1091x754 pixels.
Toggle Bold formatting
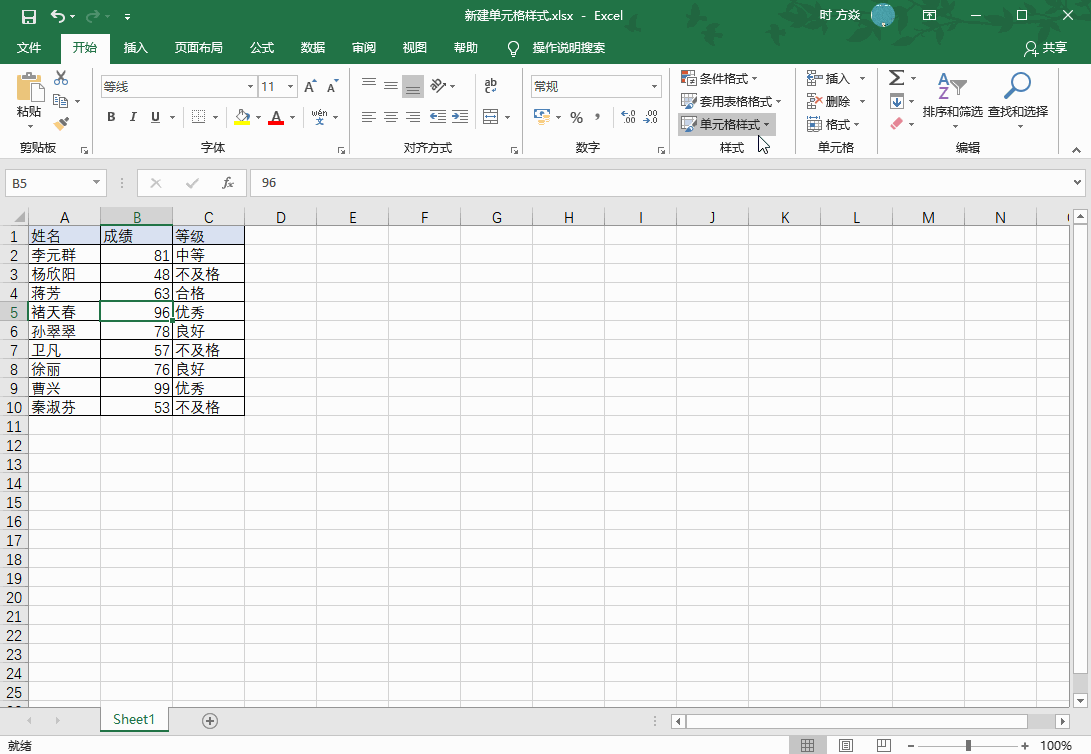tap(111, 117)
